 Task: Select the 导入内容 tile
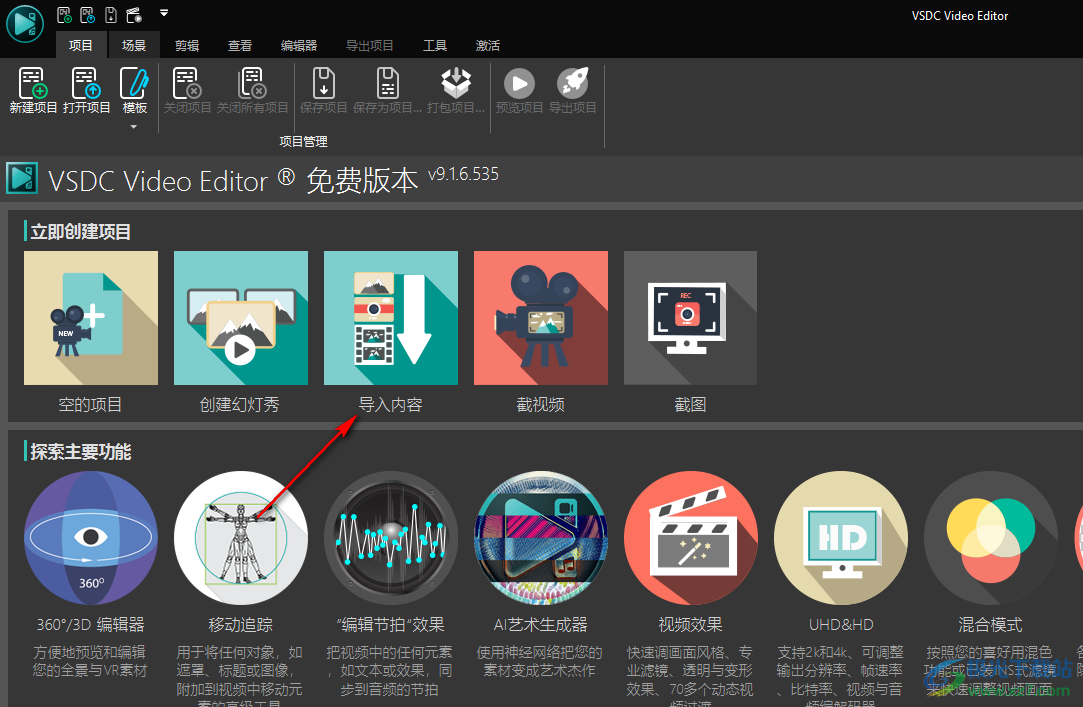390,318
